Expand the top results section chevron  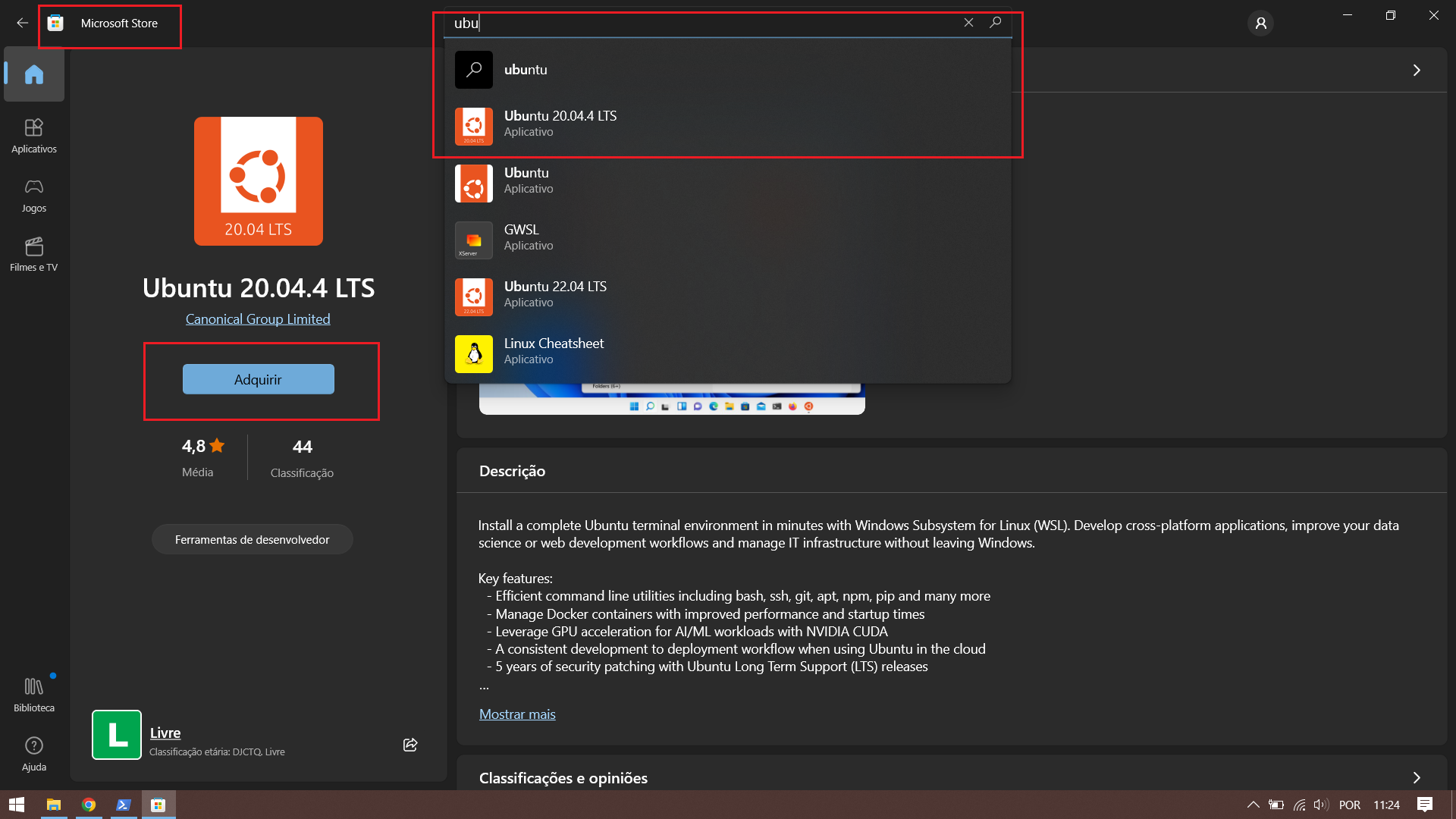[1417, 69]
